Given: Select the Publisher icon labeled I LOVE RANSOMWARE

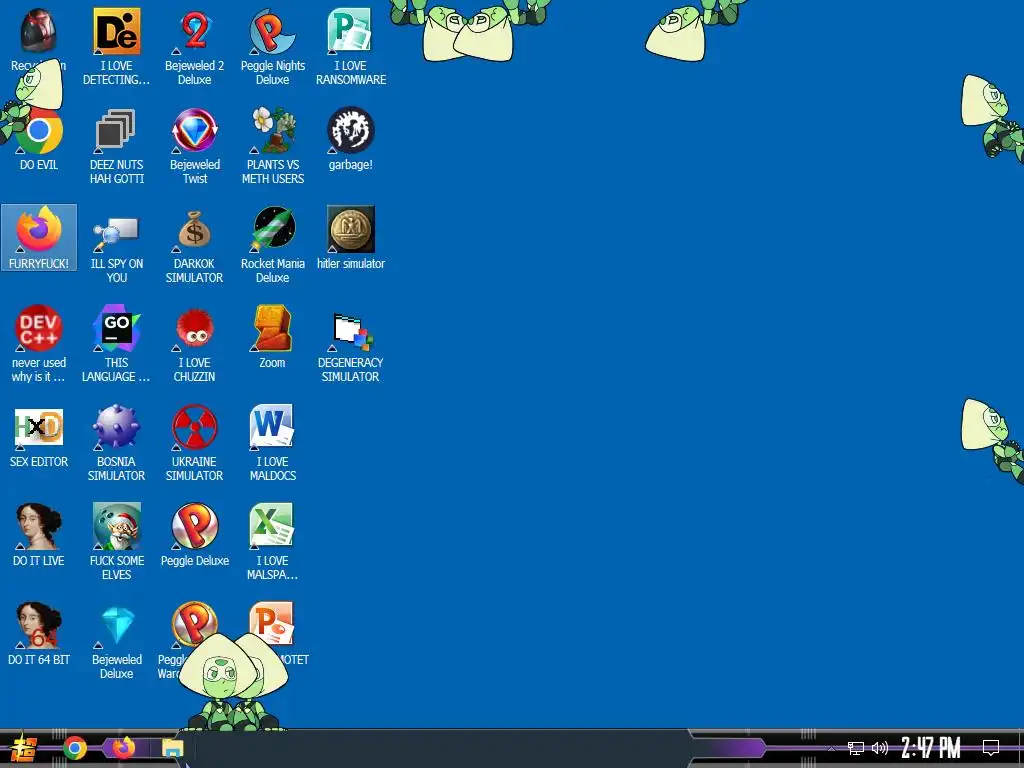Looking at the screenshot, I should click(x=350, y=31).
